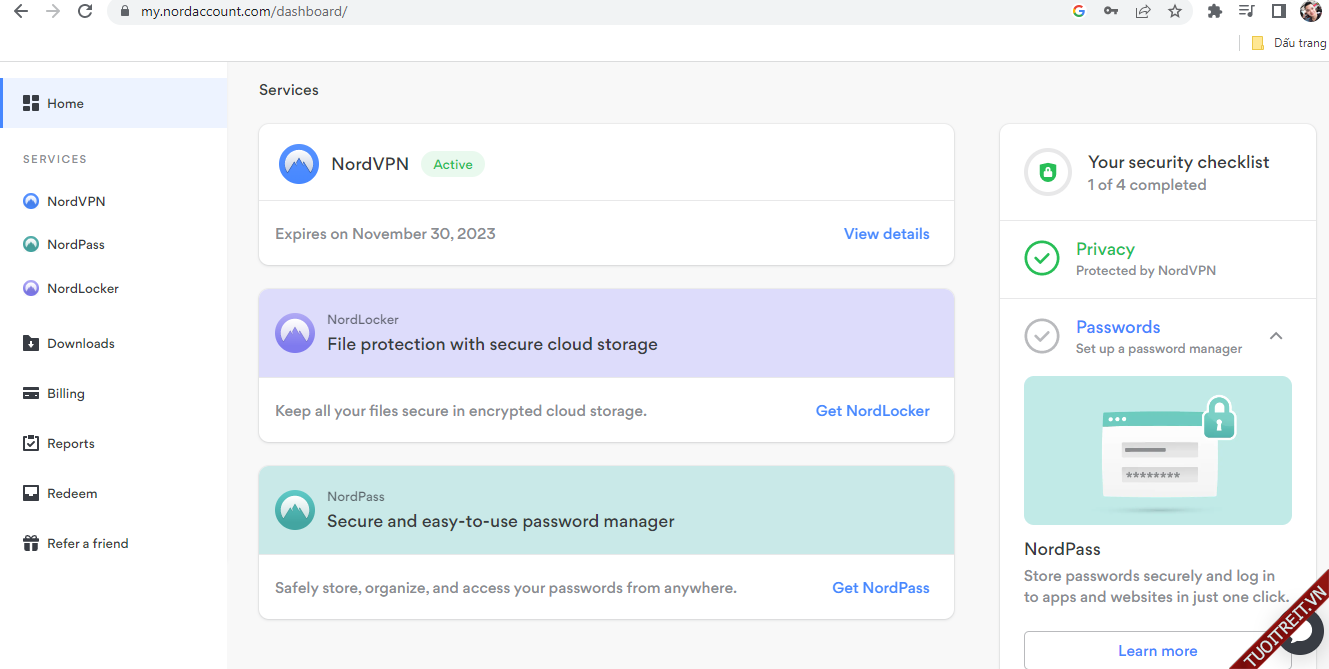Click the grey Passwords checklist checkmark
This screenshot has height=669, width=1329.
pyautogui.click(x=1042, y=336)
